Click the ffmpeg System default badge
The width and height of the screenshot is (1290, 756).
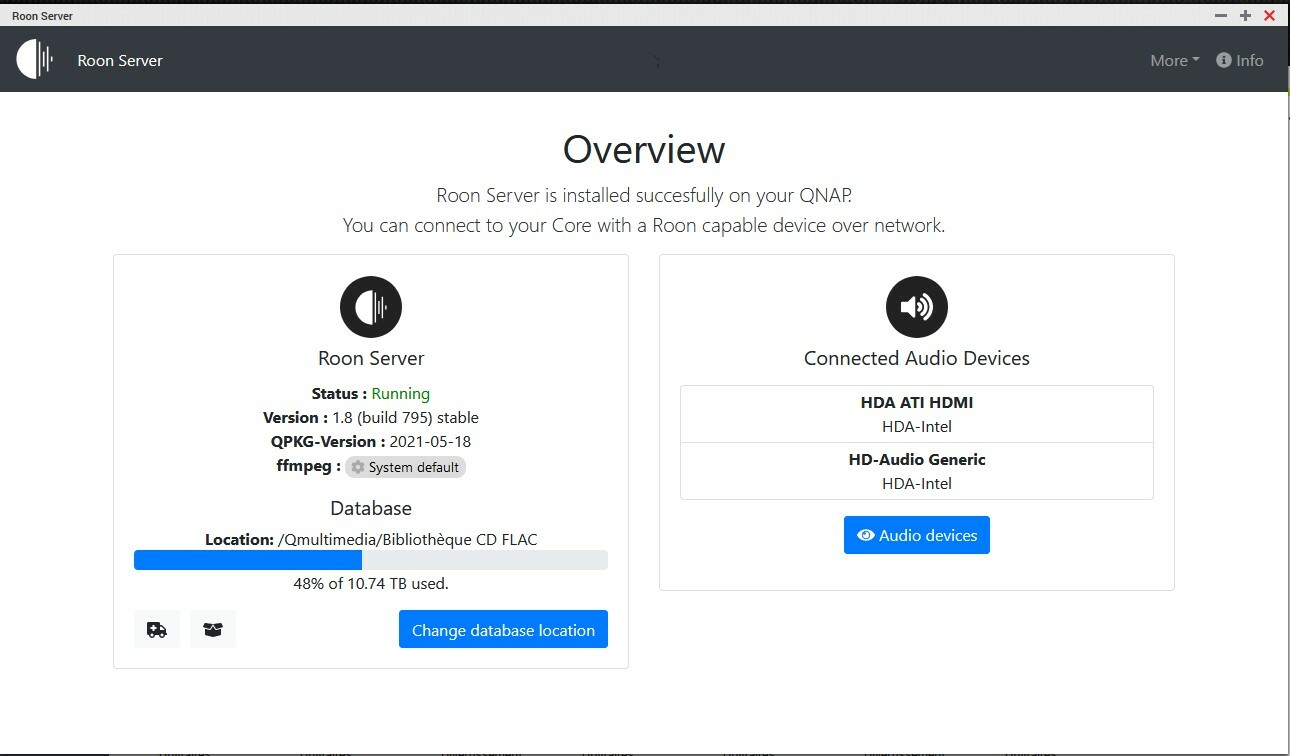(x=405, y=467)
